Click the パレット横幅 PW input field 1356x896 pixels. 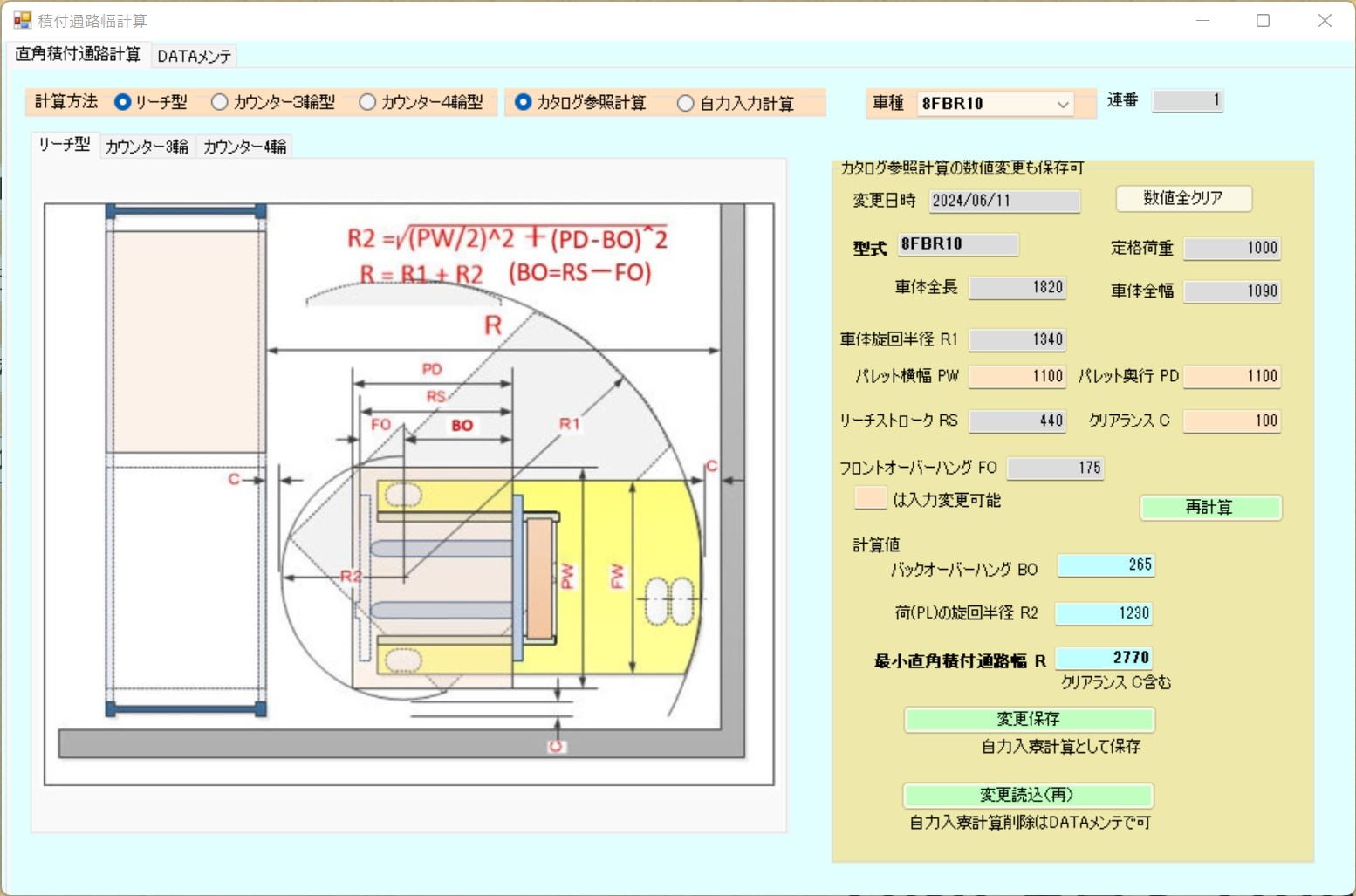(x=1017, y=376)
